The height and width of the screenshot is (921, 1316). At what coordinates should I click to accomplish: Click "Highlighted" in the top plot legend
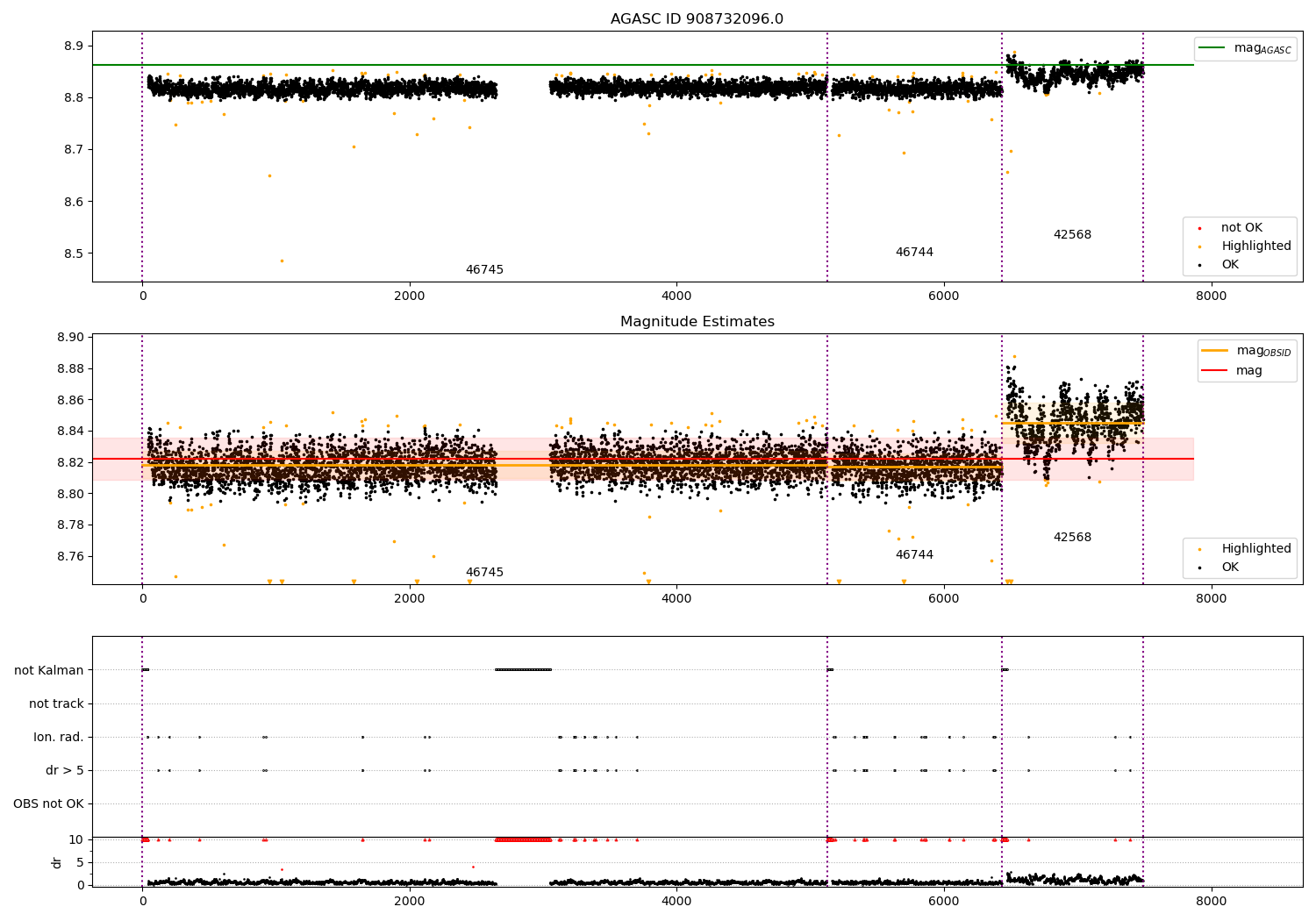point(1256,246)
